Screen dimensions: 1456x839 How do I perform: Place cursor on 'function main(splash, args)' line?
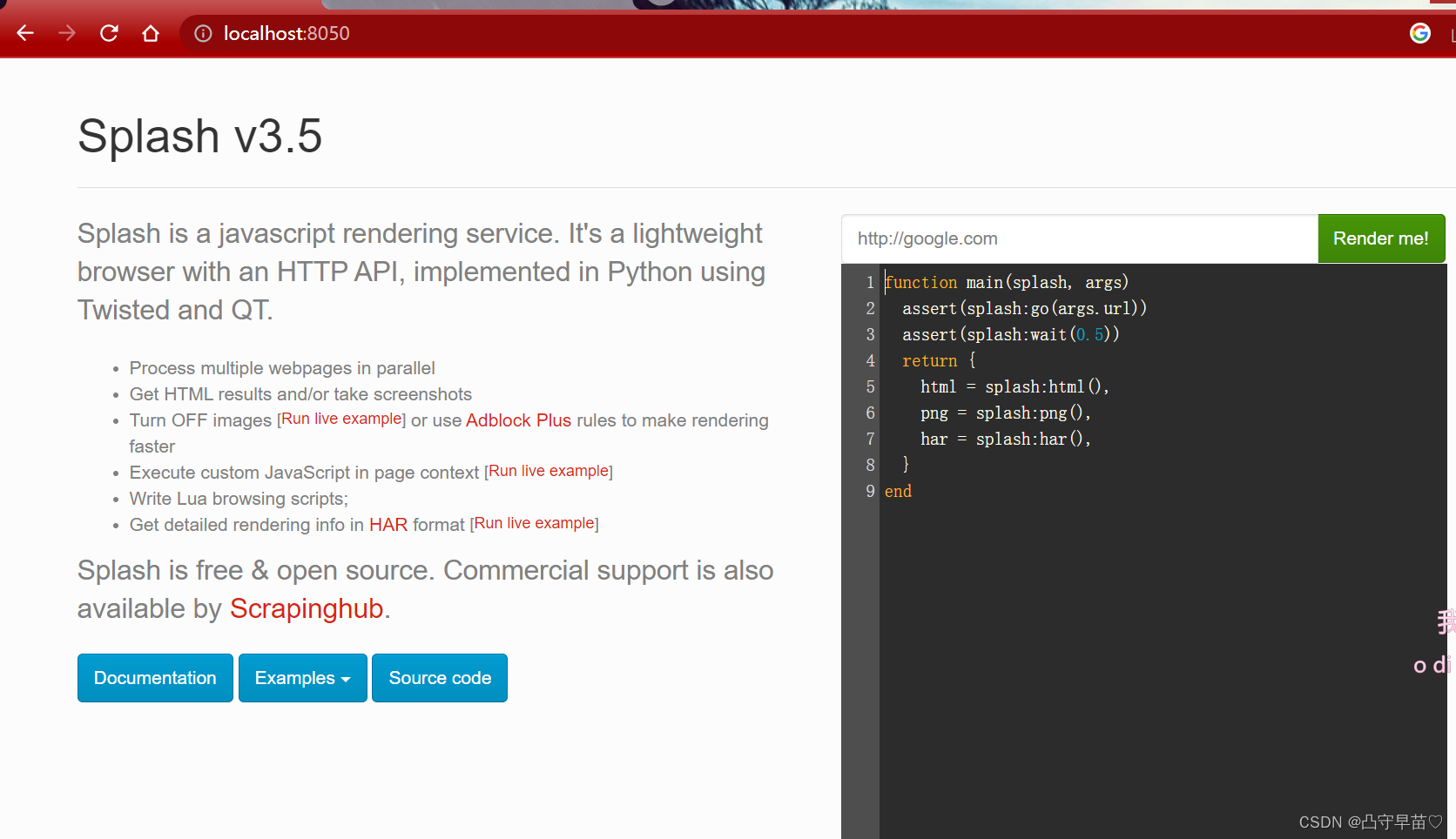click(1007, 282)
